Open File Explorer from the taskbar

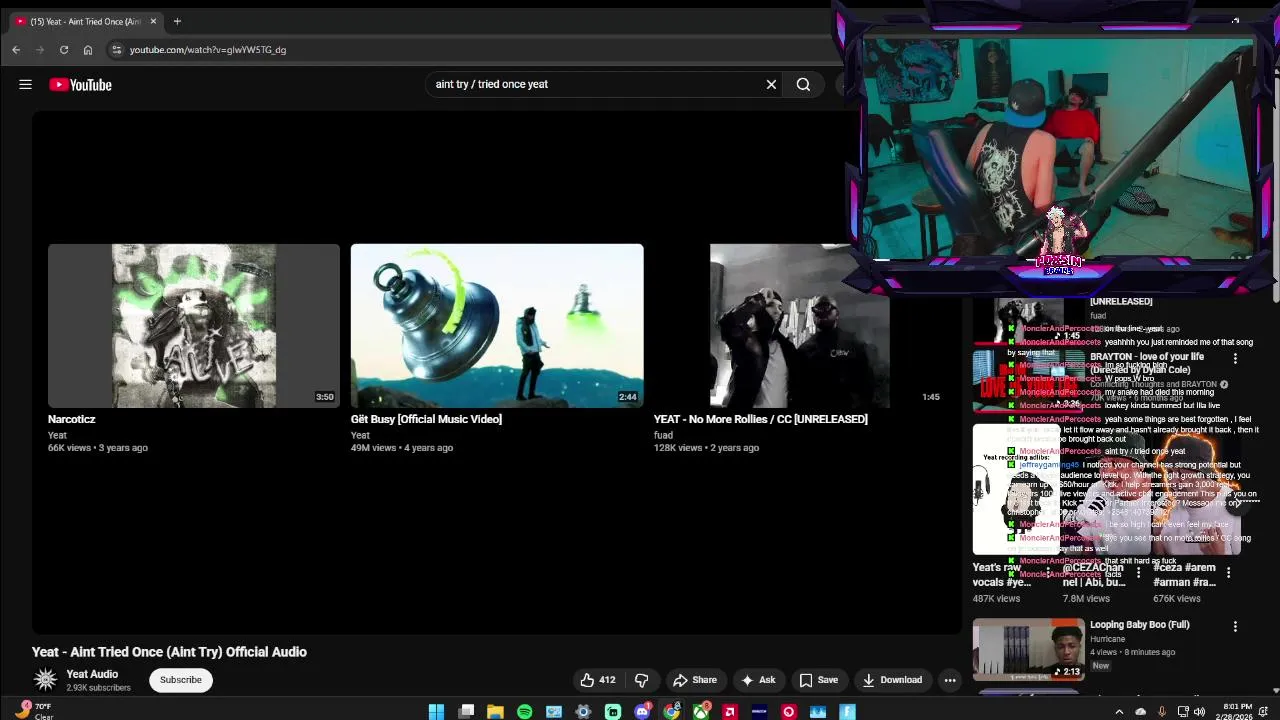point(495,712)
